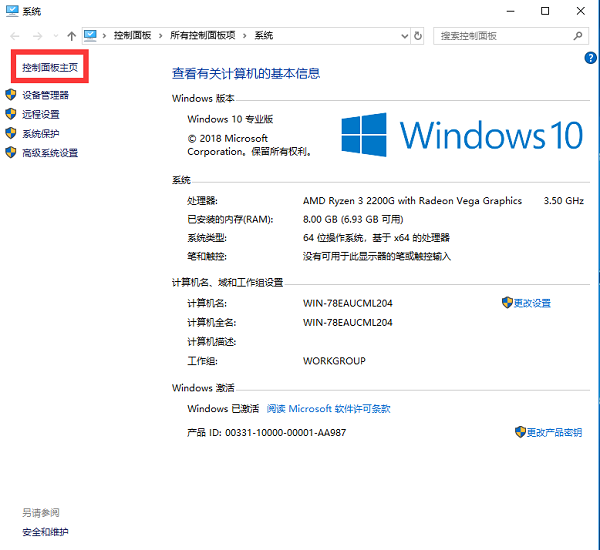Viewport: 600px width, 550px height.
Task: Click the Device Manager shield icon
Action: pos(11,95)
